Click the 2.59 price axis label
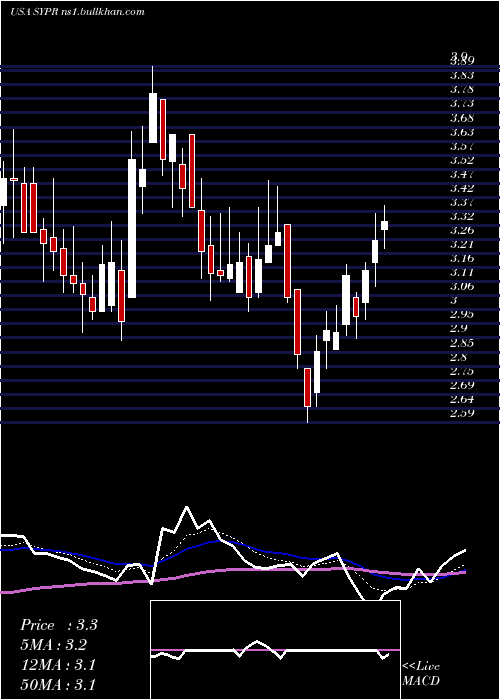Image resolution: width=500 pixels, height=700 pixels. point(462,413)
